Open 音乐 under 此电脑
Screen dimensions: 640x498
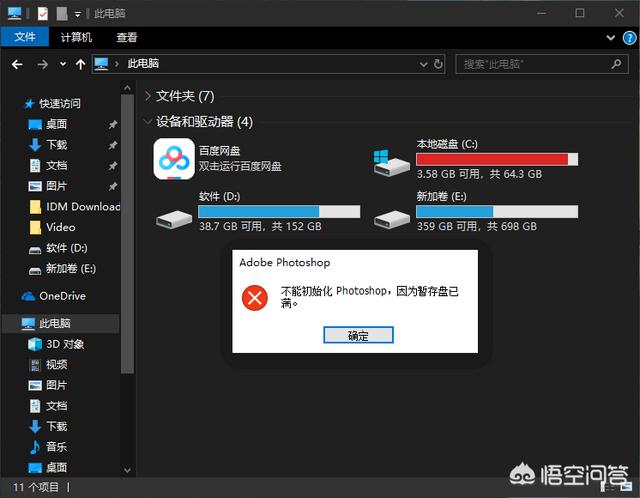[x=56, y=447]
